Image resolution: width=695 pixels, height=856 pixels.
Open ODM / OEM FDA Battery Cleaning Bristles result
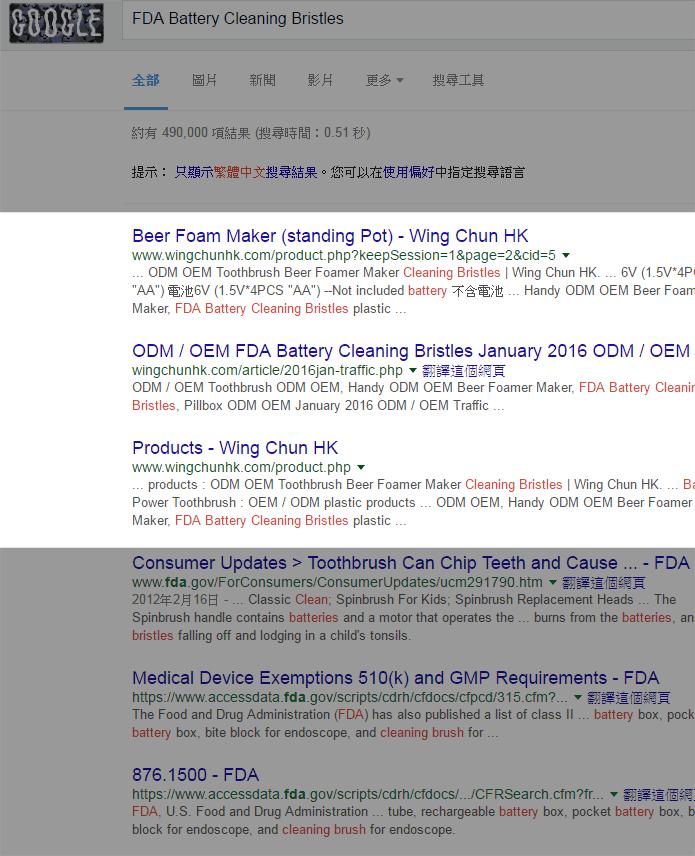pos(411,350)
